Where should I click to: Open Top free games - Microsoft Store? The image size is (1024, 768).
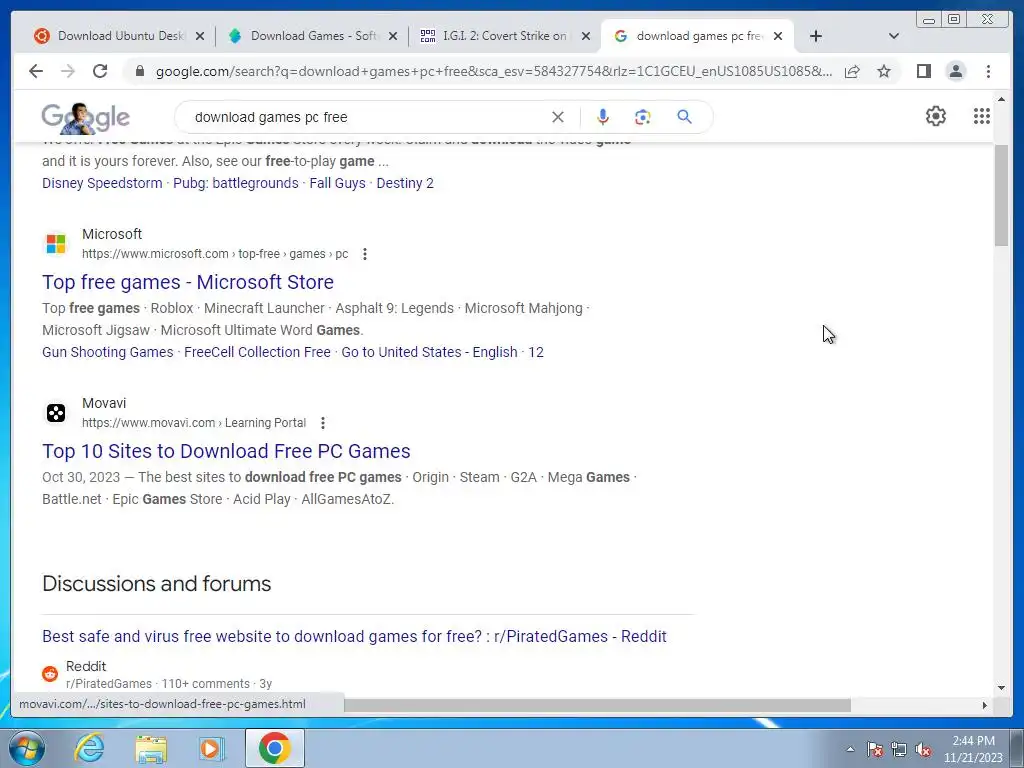(188, 282)
